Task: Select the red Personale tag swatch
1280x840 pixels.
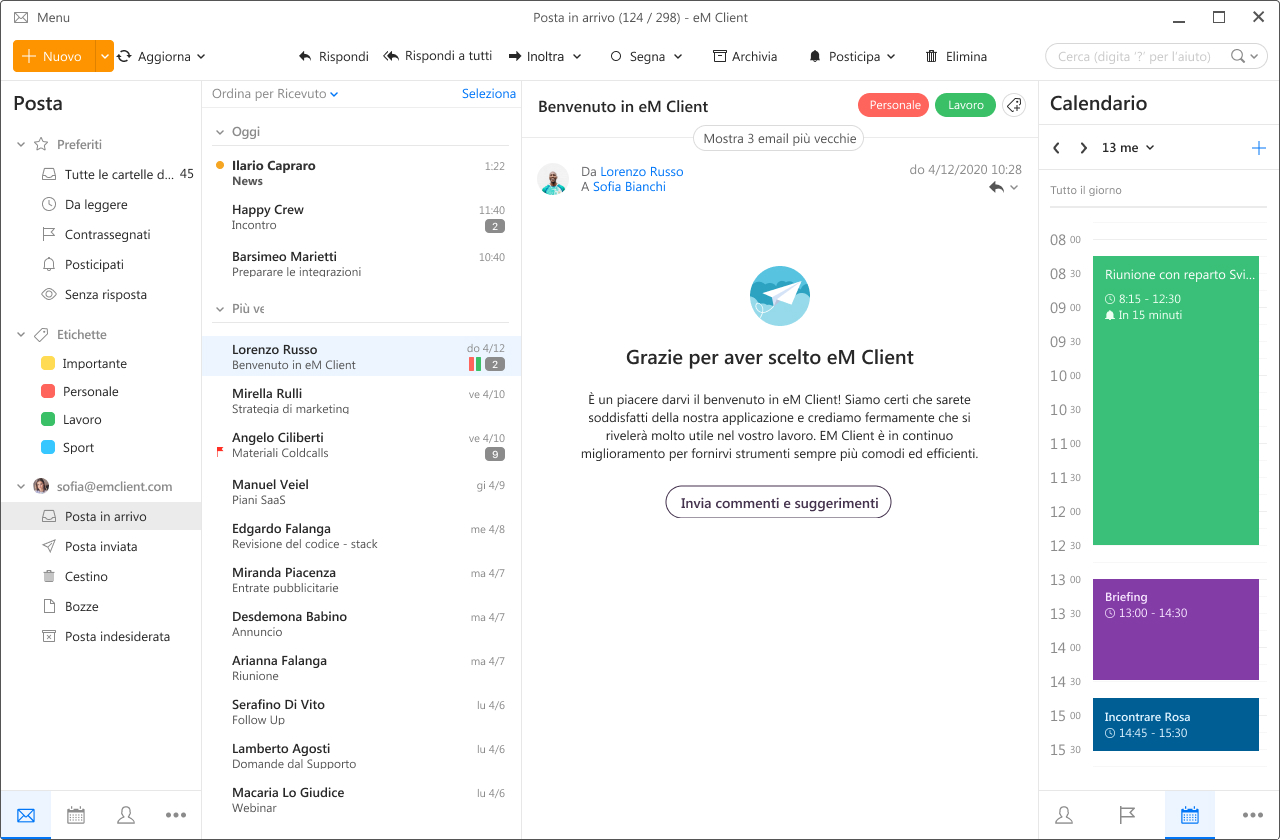Action: pos(48,392)
